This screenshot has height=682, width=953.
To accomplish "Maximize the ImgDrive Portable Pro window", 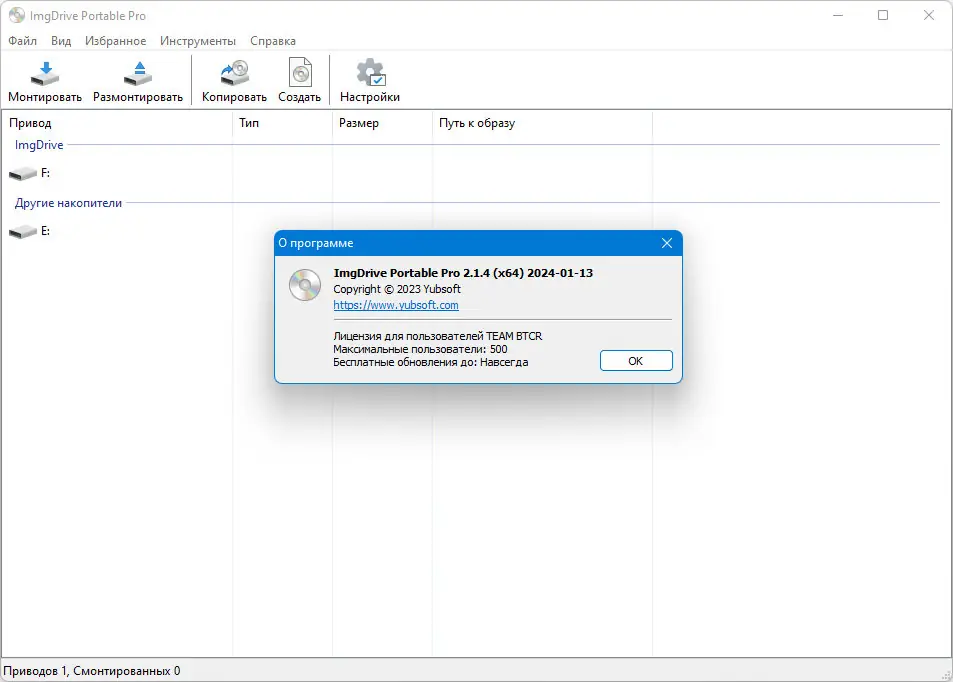I will click(x=883, y=15).
